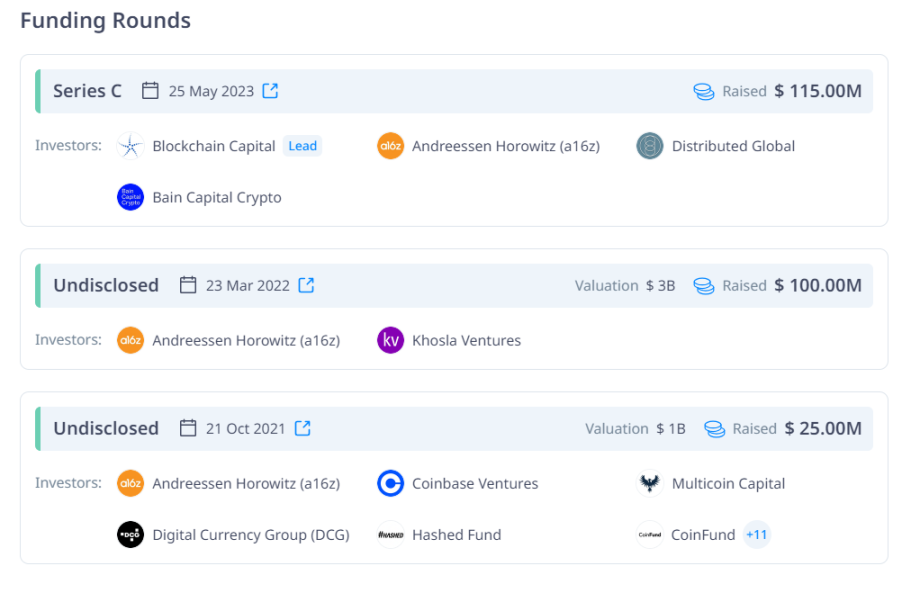Viewport: 911px width, 593px height.
Task: Open the Blockchain Capital investor link
Action: pyautogui.click(x=214, y=146)
